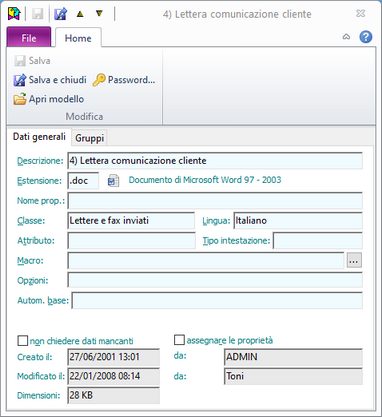The image size is (382, 417).
Task: Click the Word document type icon
Action: (113, 180)
